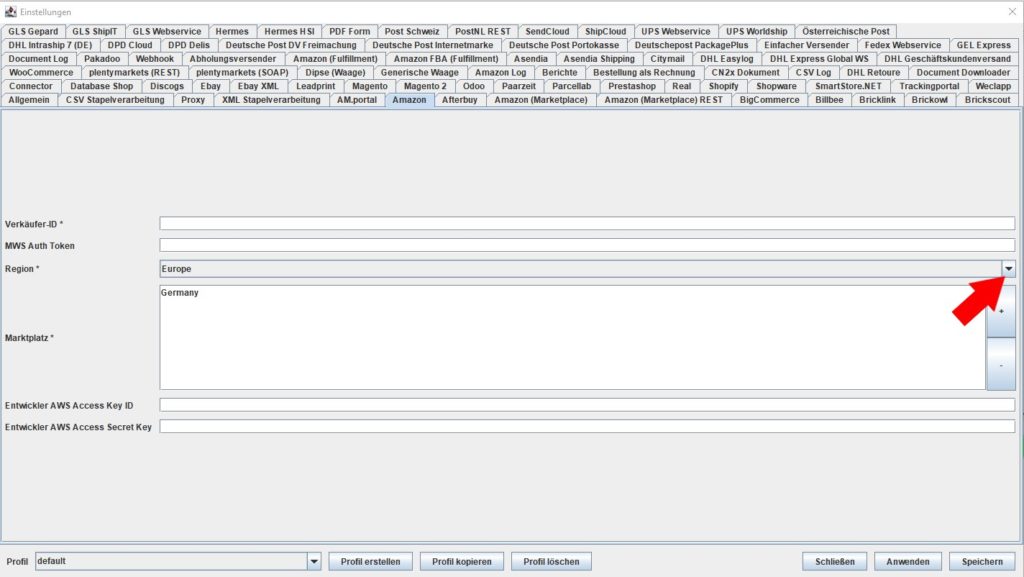Click Entwickler AWS Access Secret Key field

587,426
